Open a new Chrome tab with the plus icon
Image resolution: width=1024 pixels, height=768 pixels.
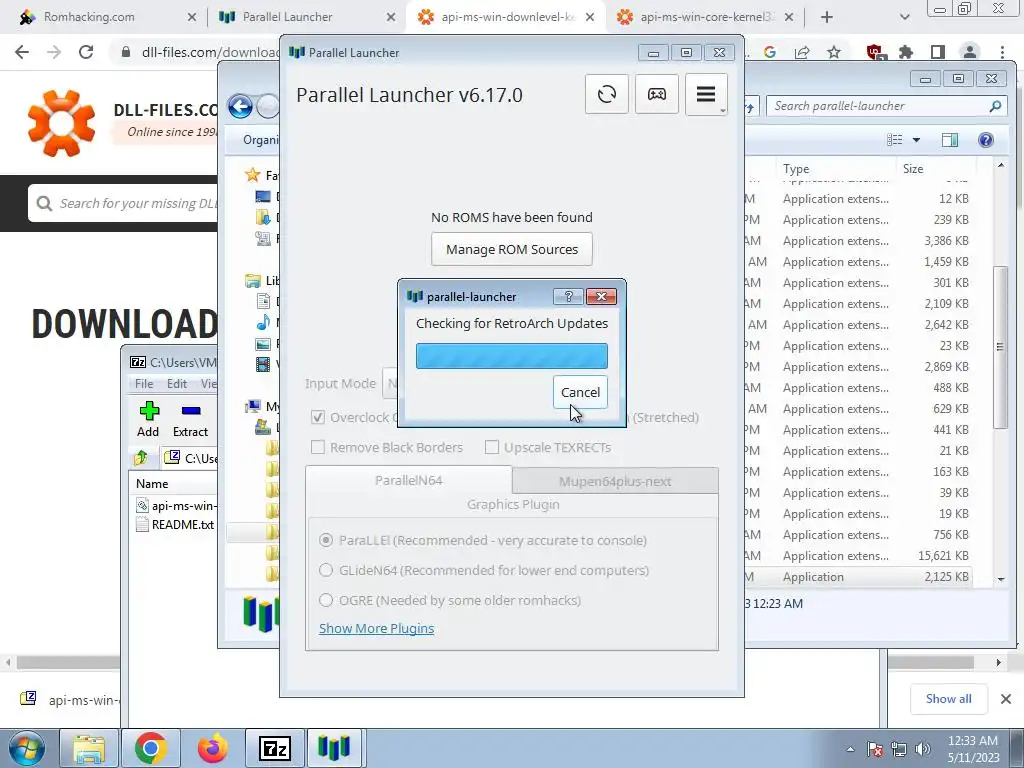click(x=827, y=17)
